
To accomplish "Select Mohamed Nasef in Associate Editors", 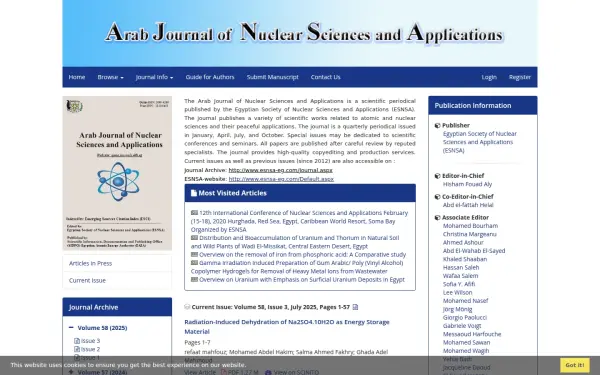I will coord(465,301).
